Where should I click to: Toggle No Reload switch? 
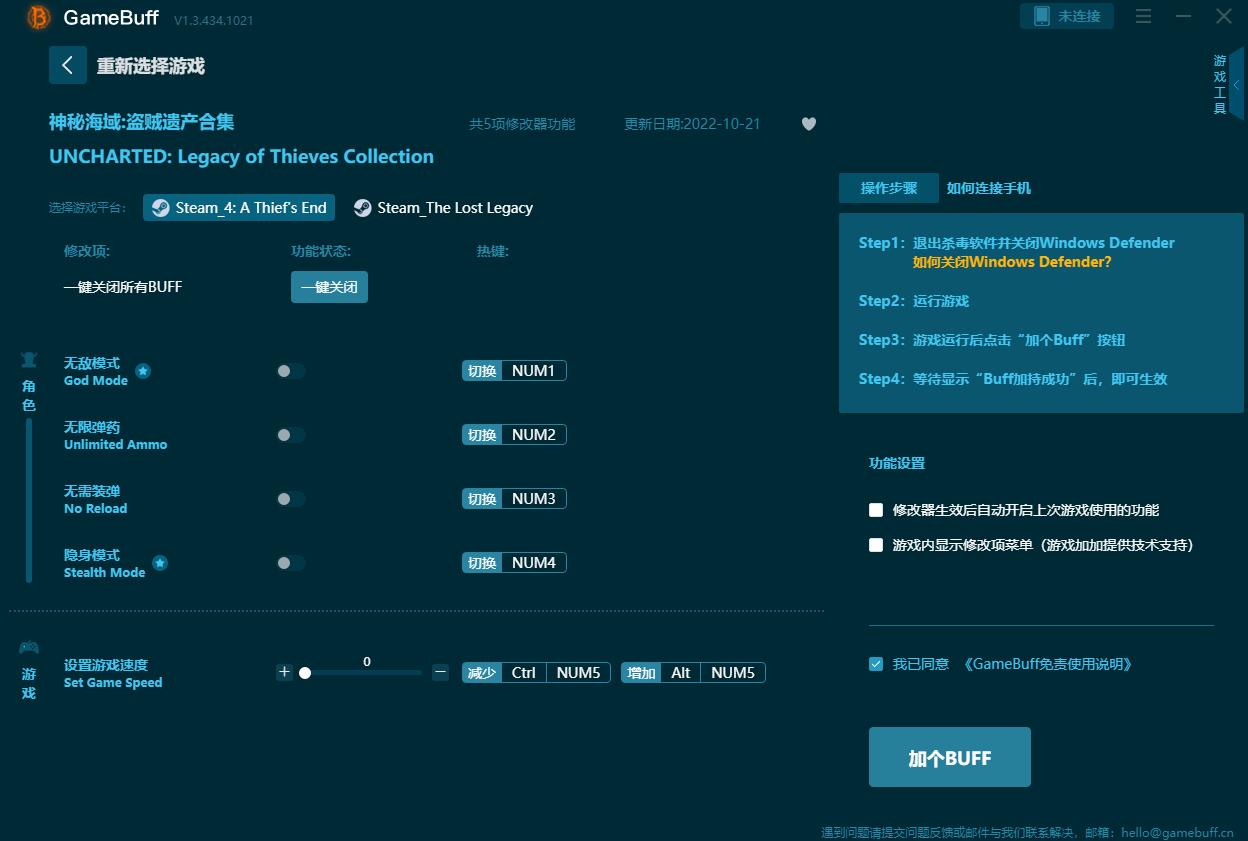tap(291, 499)
